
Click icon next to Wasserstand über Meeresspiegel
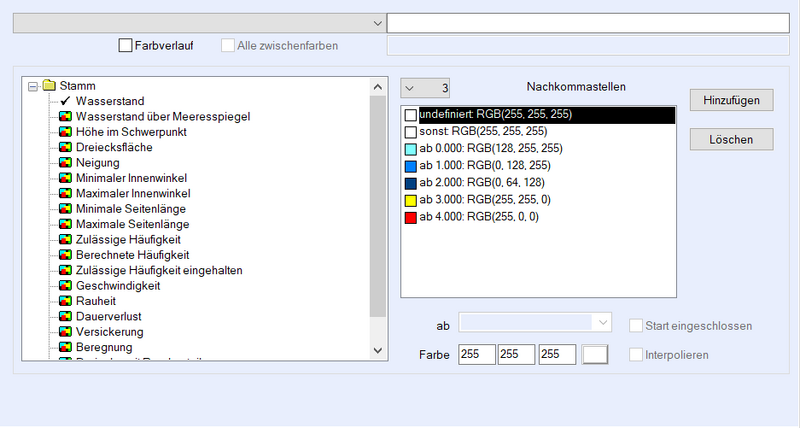pos(65,116)
